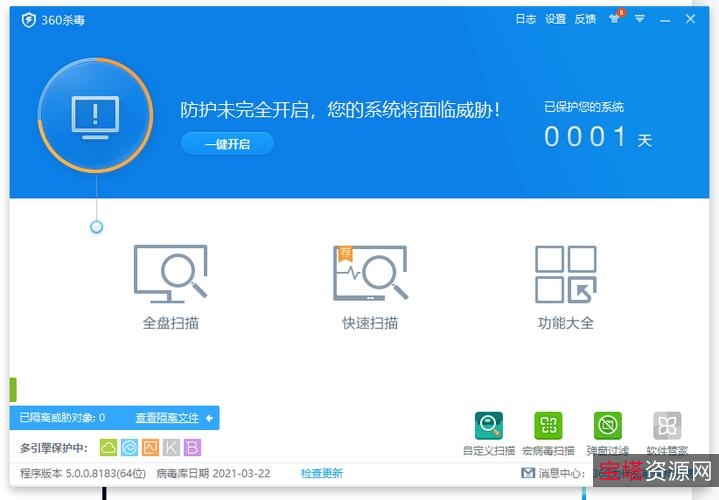Open the skin shirt icon

tap(615, 18)
